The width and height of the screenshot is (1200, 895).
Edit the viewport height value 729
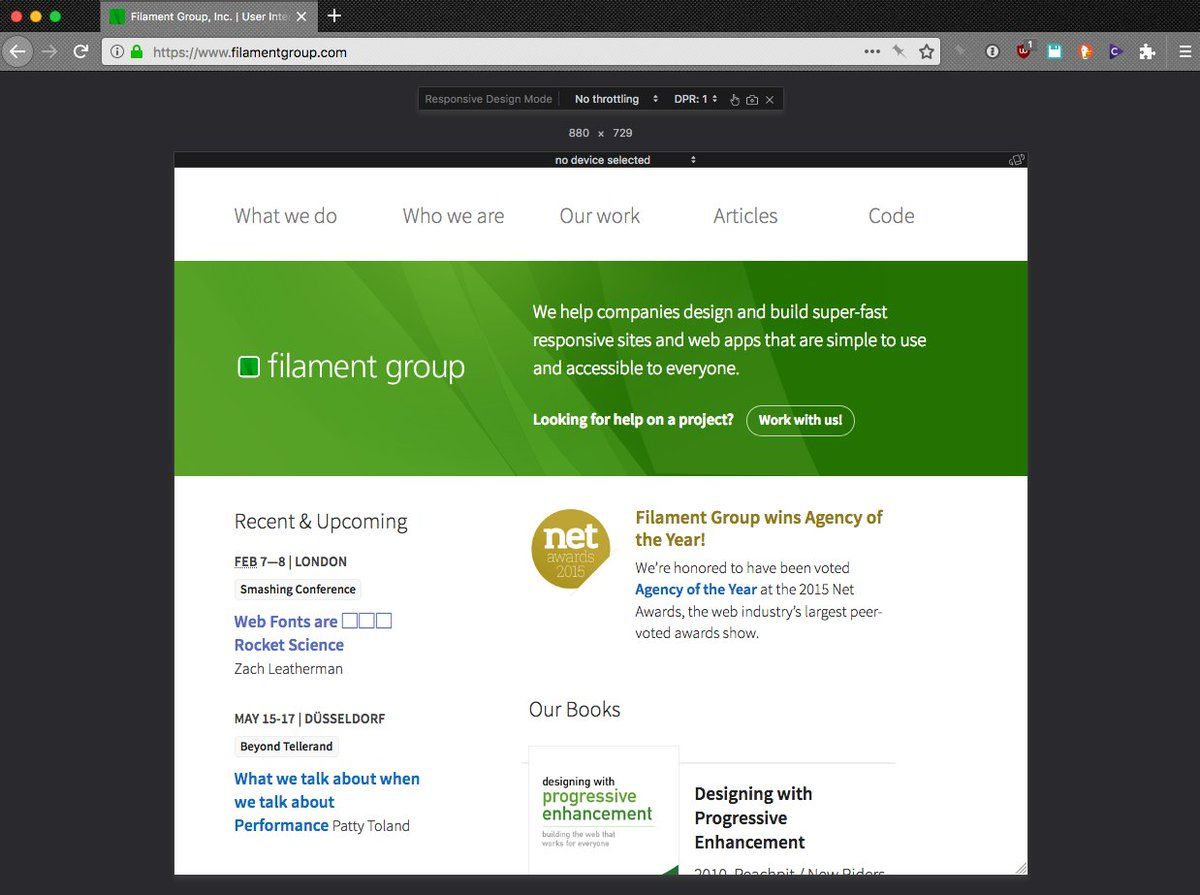pos(622,133)
